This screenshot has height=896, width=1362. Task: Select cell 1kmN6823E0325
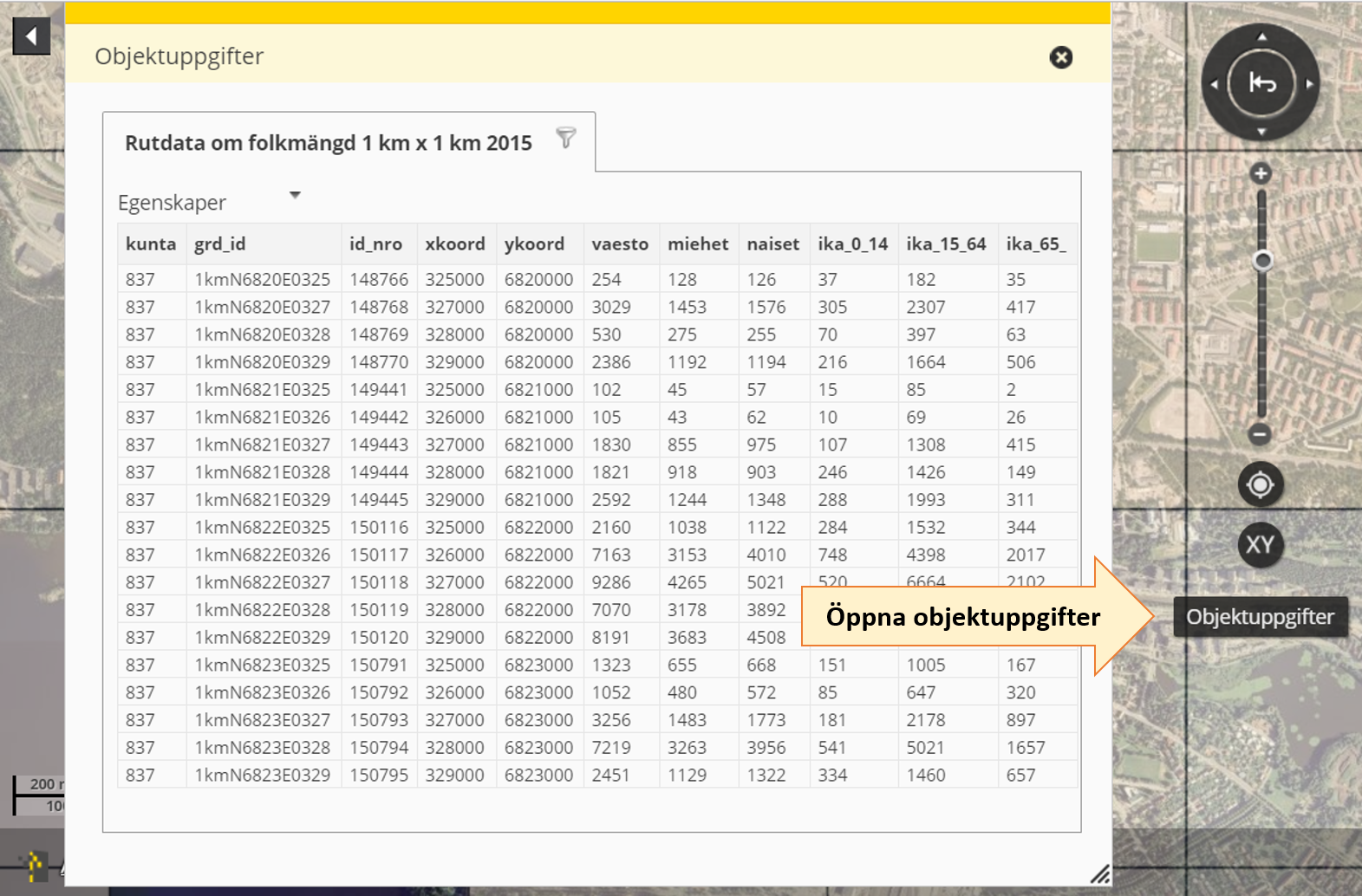click(x=263, y=666)
